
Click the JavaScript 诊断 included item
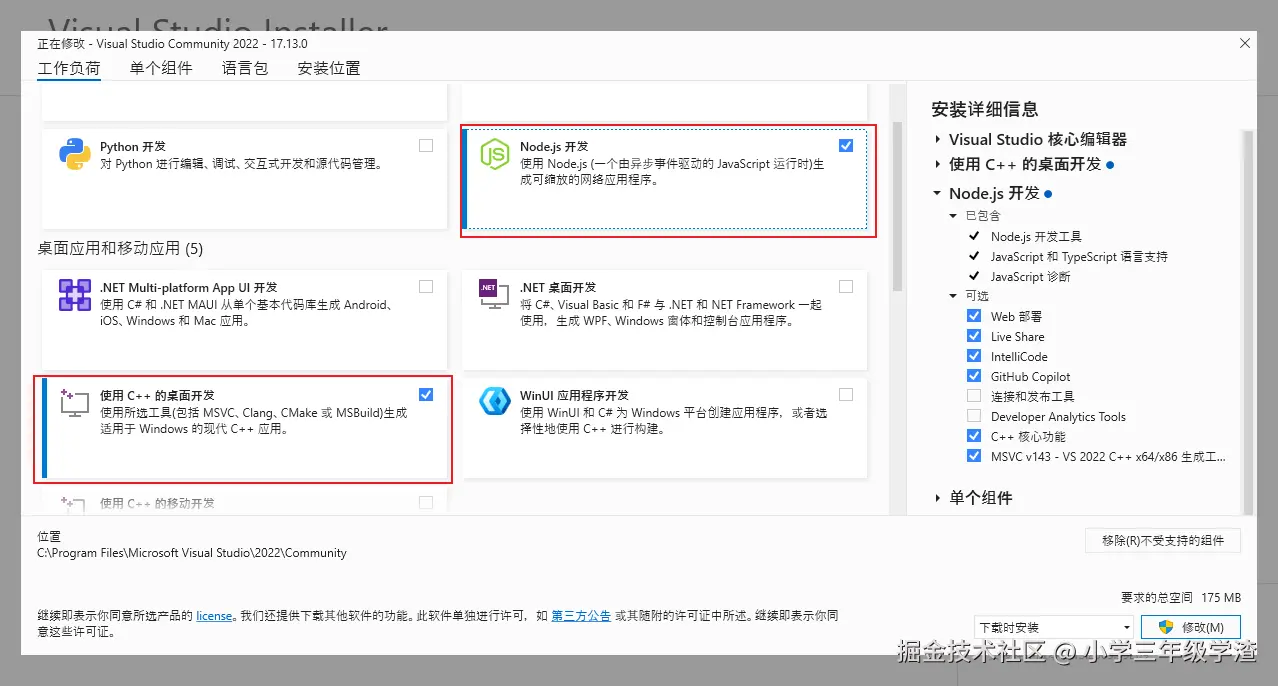[1030, 277]
